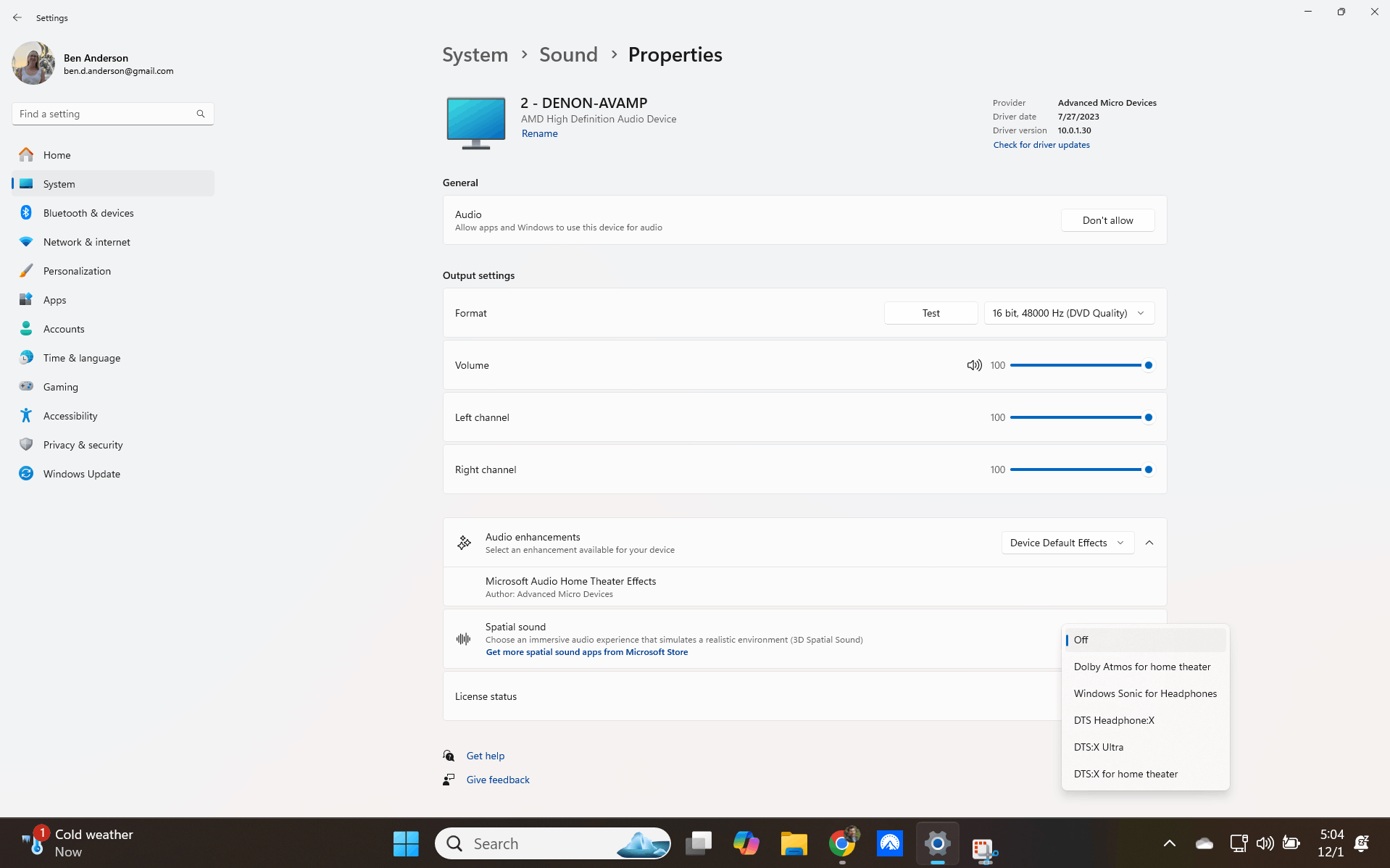Click the Get help headset icon
Viewport: 1390px width, 868px height.
coord(449,756)
